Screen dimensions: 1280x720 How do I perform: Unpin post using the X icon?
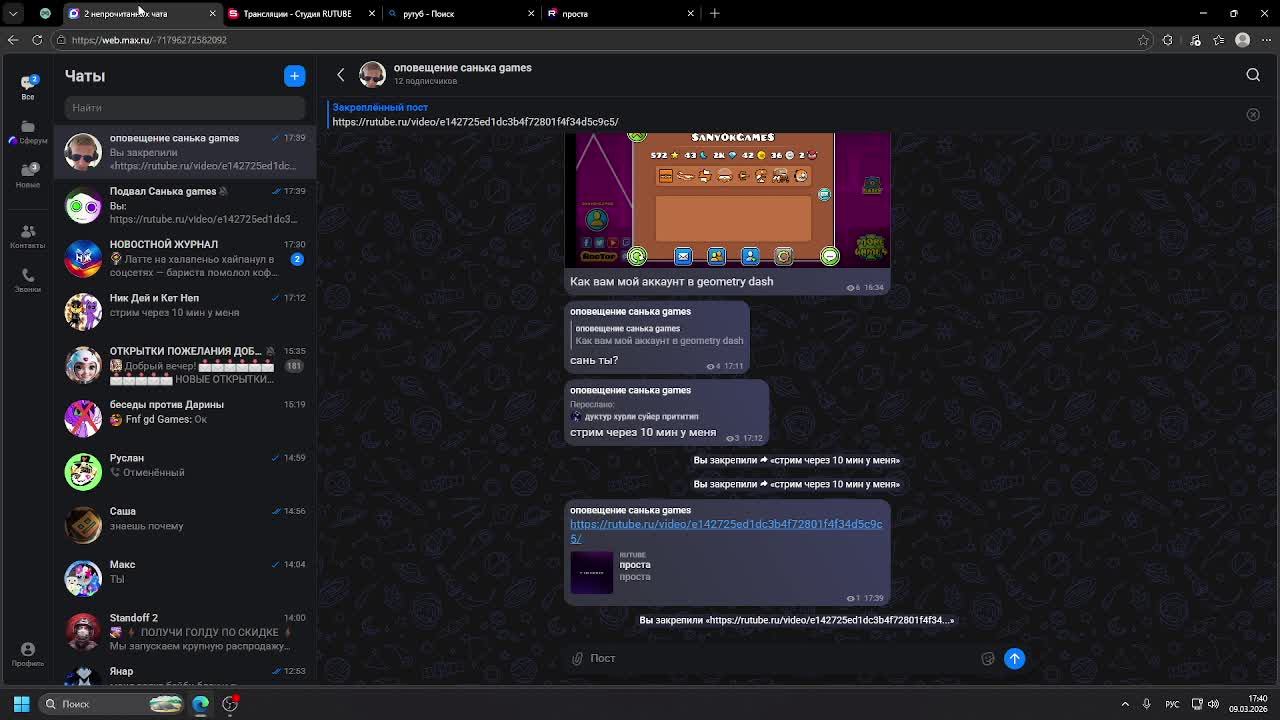point(1253,115)
